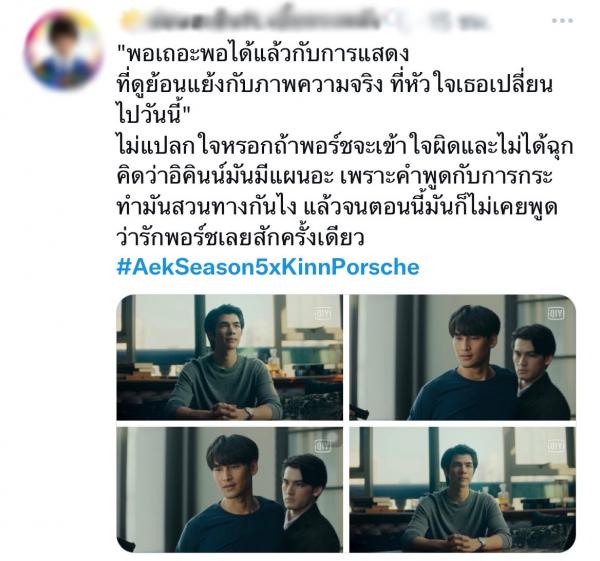Click iQIYI watermark on the top-right photo
The height and width of the screenshot is (561, 600).
coord(556,313)
